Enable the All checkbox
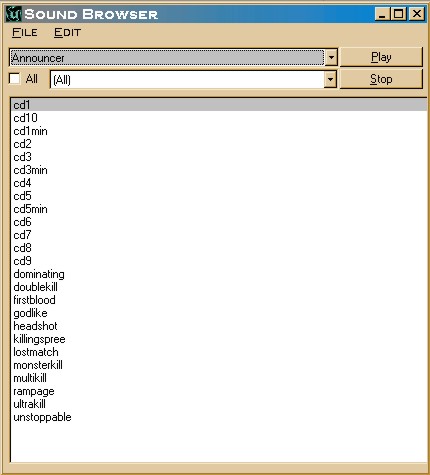Viewport: 430px width, 475px height. tap(15, 79)
